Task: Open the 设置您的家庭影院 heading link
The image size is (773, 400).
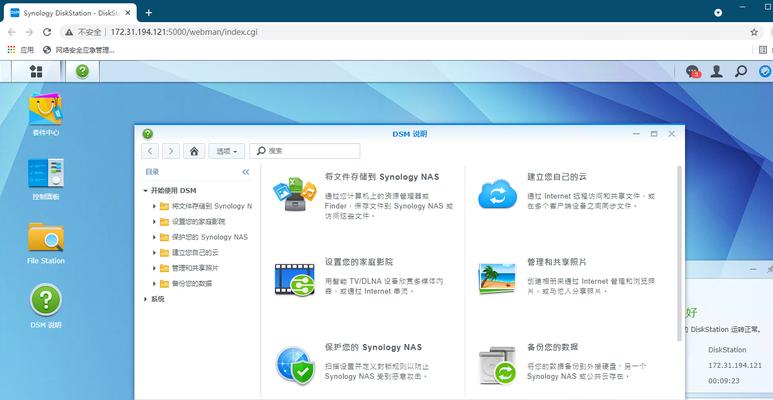Action: [359, 262]
